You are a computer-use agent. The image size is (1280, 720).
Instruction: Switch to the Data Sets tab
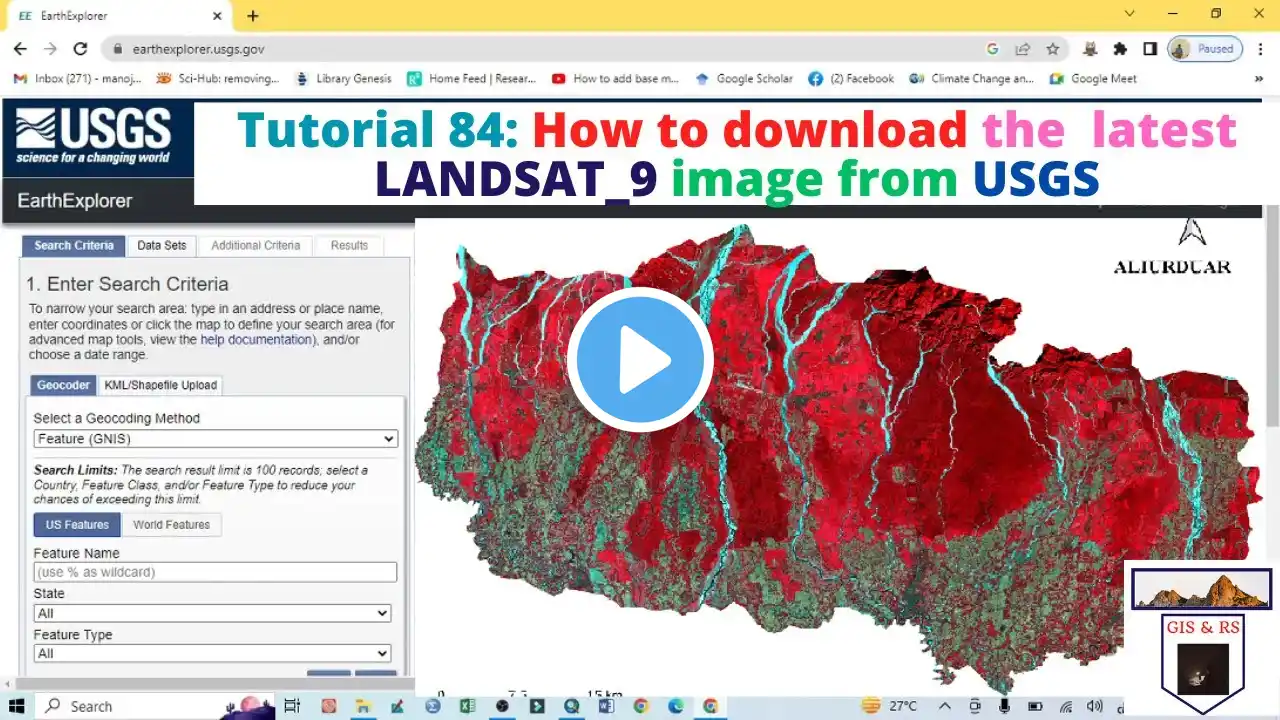(x=161, y=246)
